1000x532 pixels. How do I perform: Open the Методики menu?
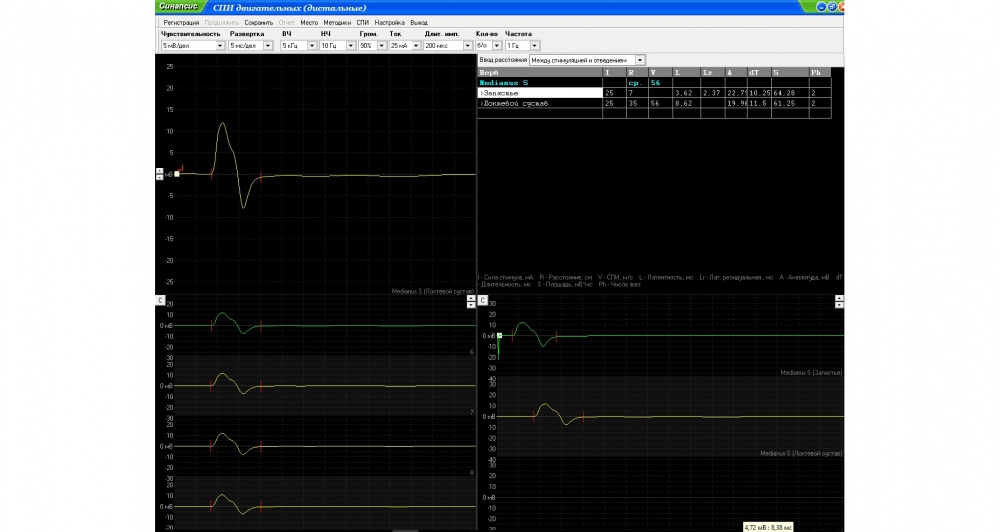338,21
